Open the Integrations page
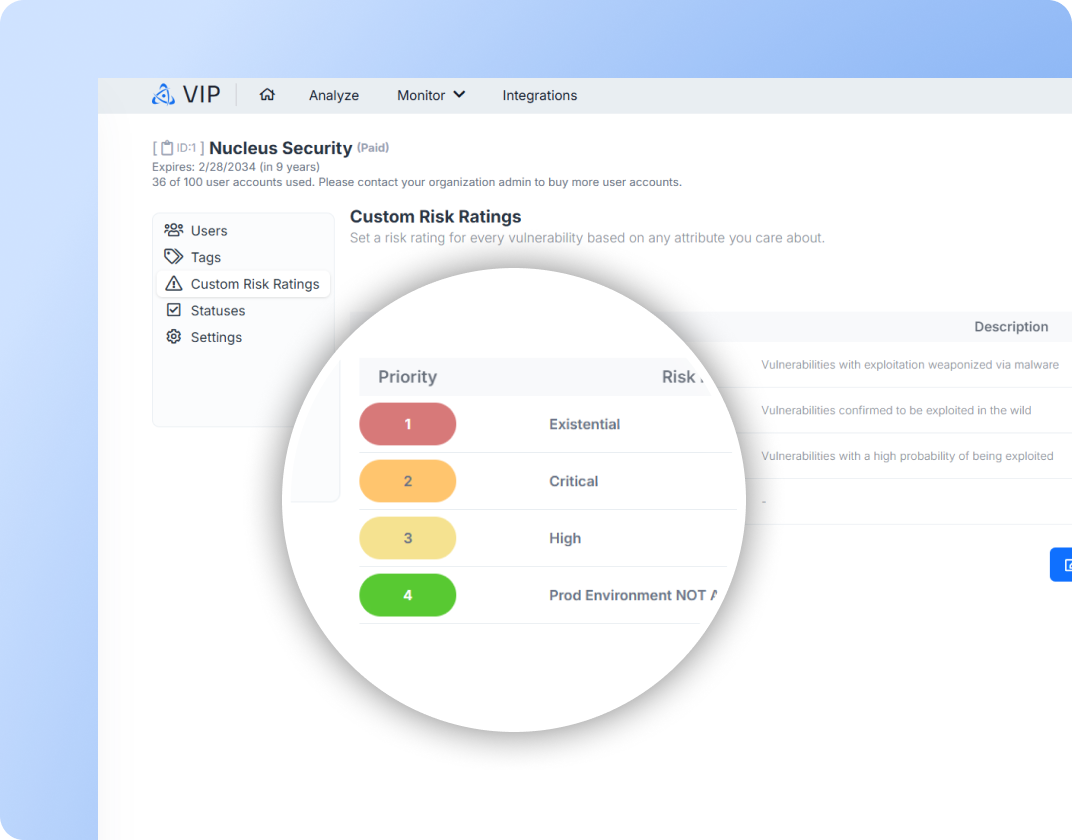The height and width of the screenshot is (840, 1072). (539, 95)
